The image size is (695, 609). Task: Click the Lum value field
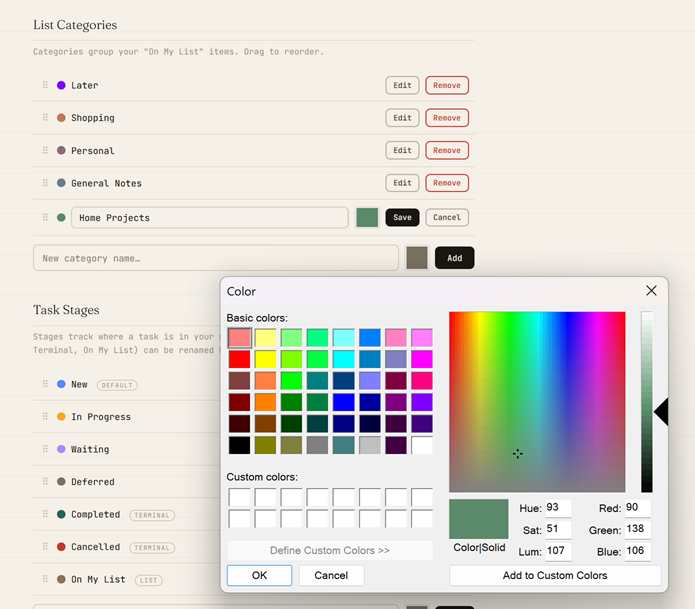tap(558, 551)
